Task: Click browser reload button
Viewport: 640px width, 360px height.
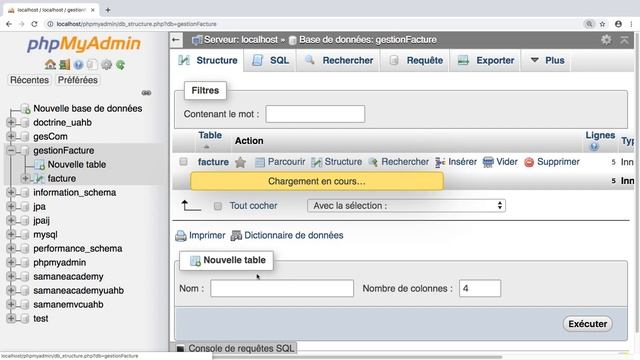Action: (35, 24)
